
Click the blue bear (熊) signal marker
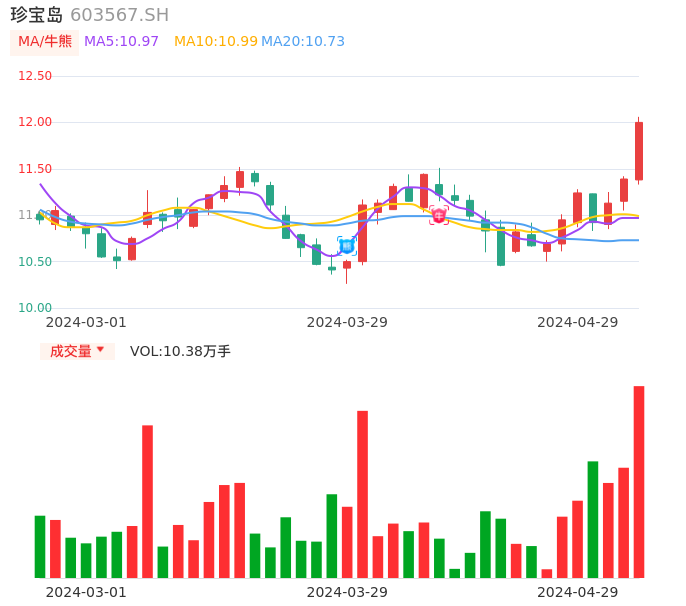click(347, 245)
